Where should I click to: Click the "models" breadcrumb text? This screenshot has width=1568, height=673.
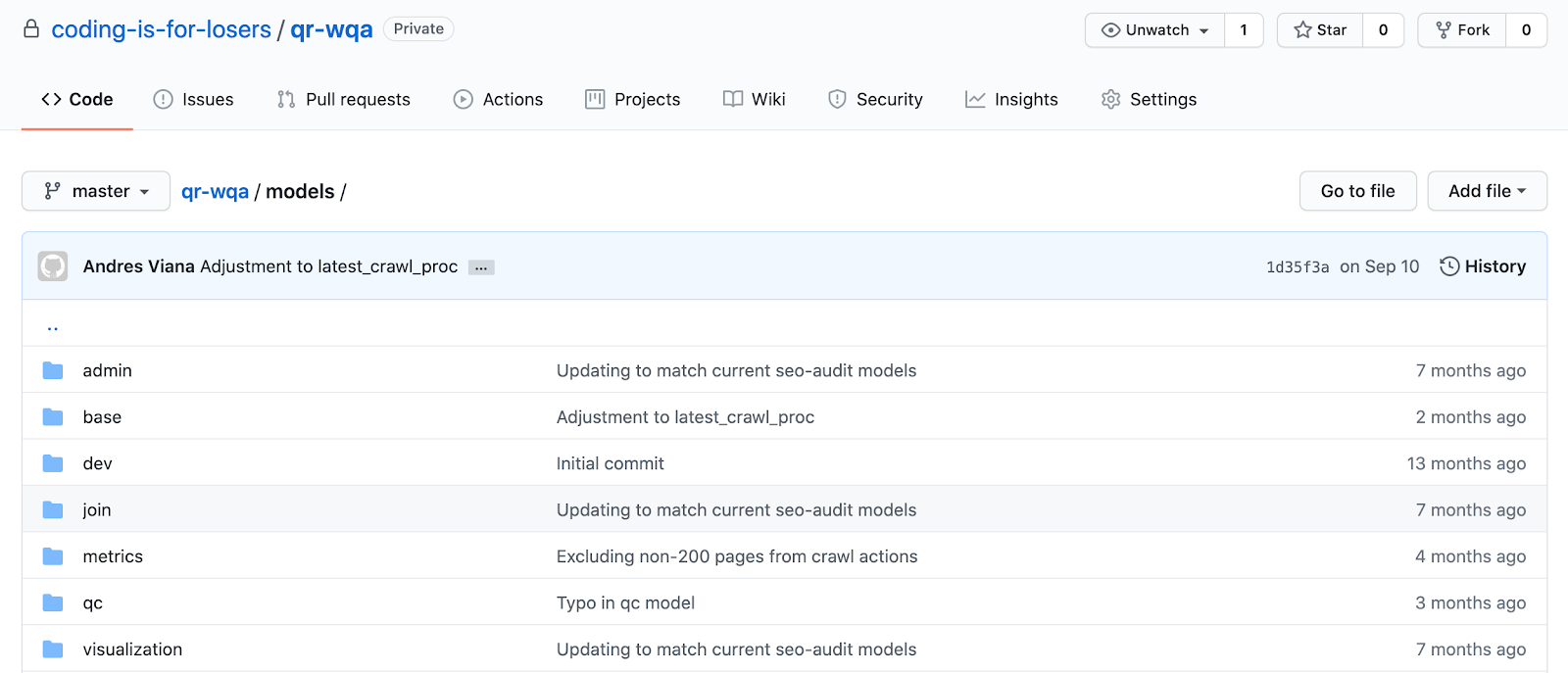coord(300,192)
